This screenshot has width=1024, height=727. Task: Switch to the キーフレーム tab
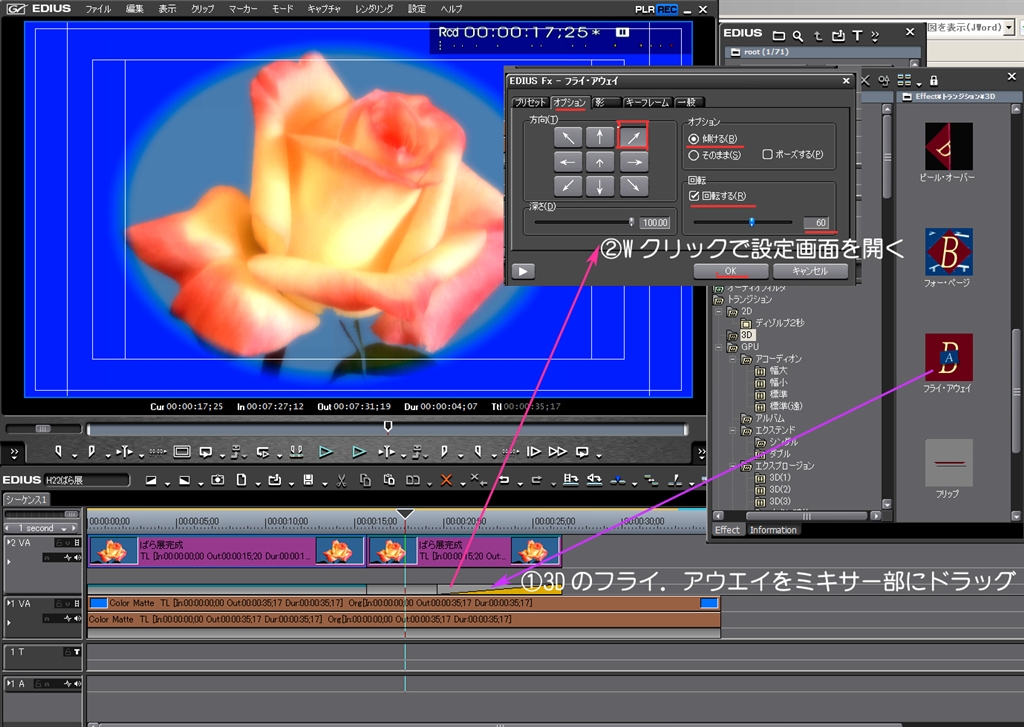(647, 102)
